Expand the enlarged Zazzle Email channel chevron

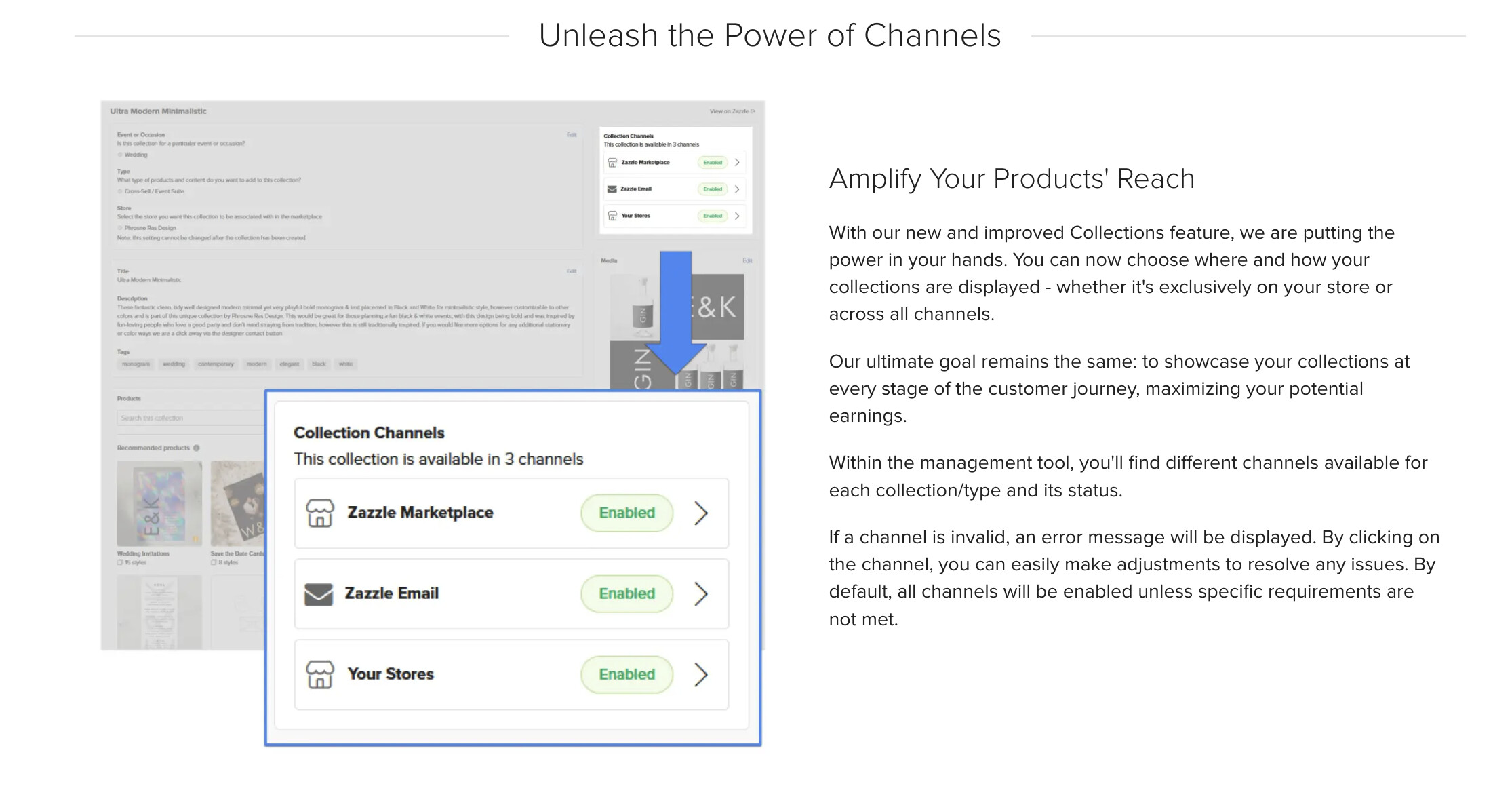coord(701,594)
